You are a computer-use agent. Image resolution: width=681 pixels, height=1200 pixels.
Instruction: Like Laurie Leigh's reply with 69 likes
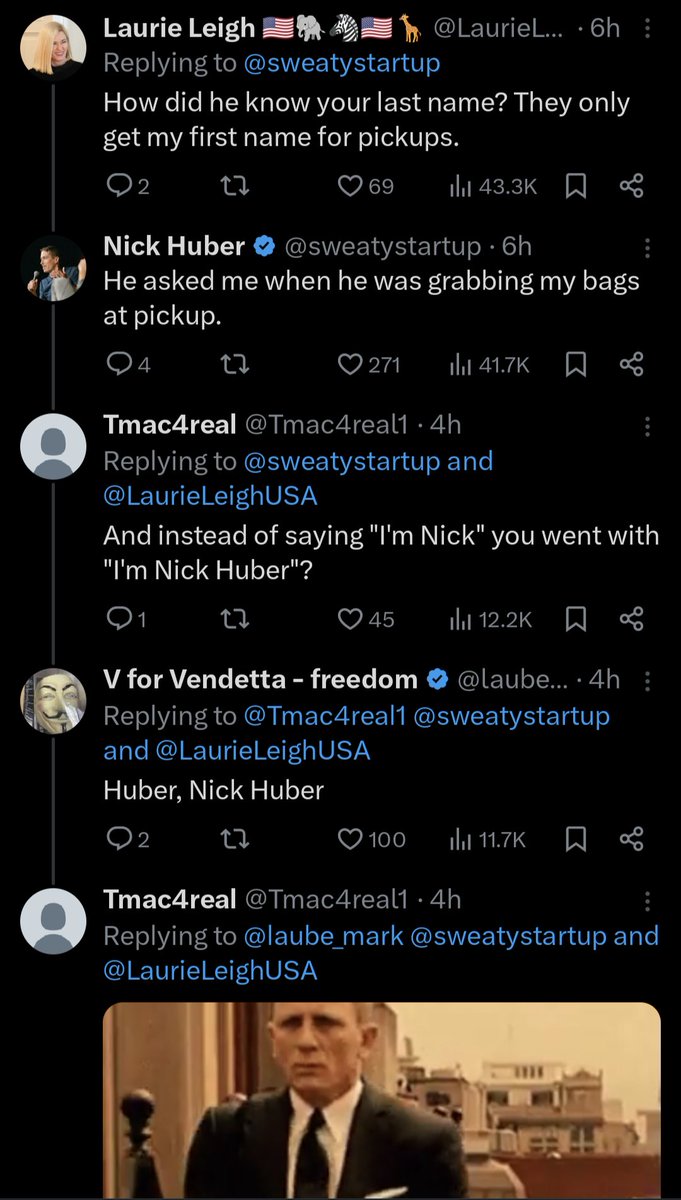coord(349,186)
